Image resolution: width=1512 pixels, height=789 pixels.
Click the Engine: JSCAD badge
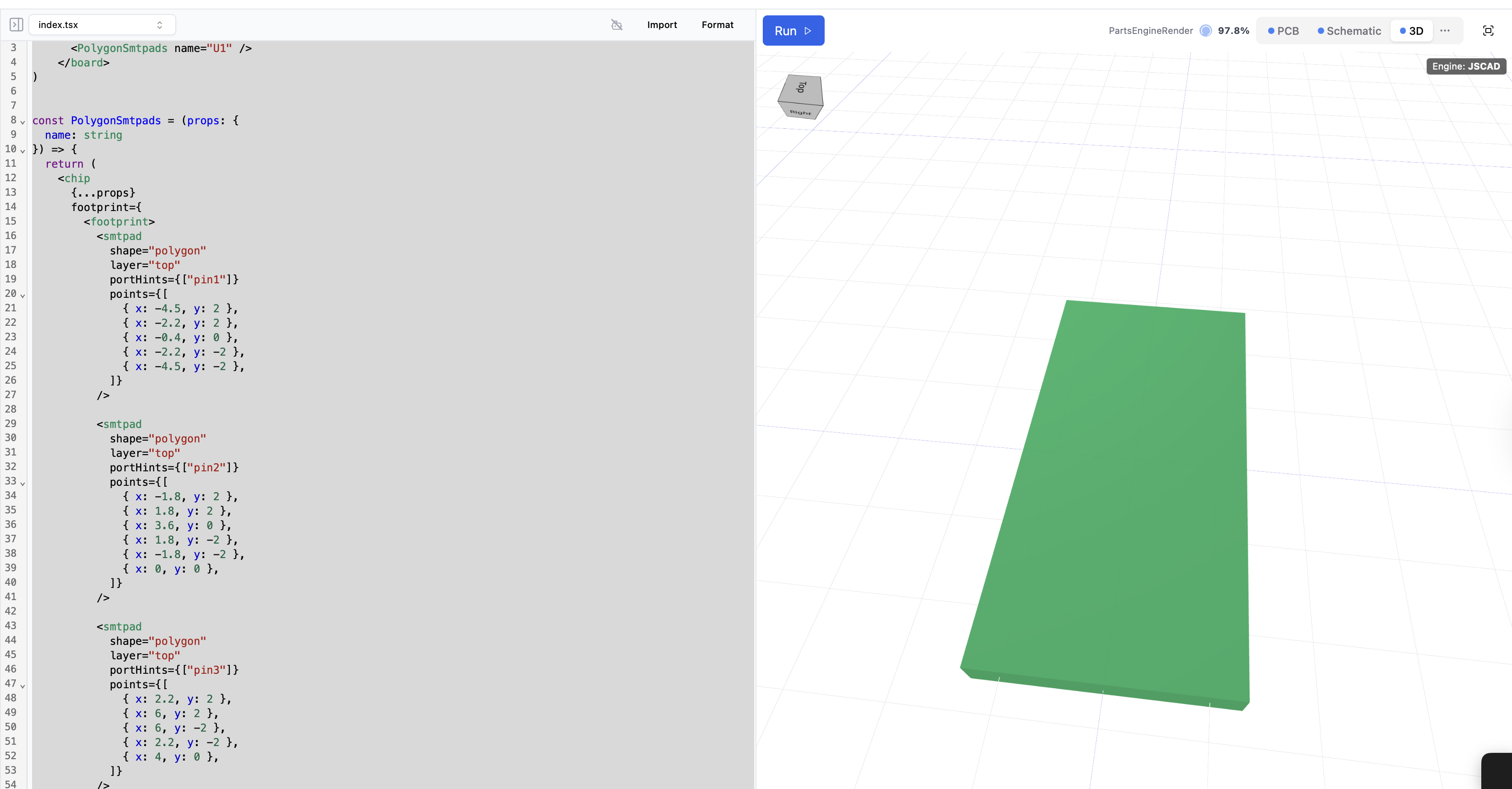click(1465, 66)
